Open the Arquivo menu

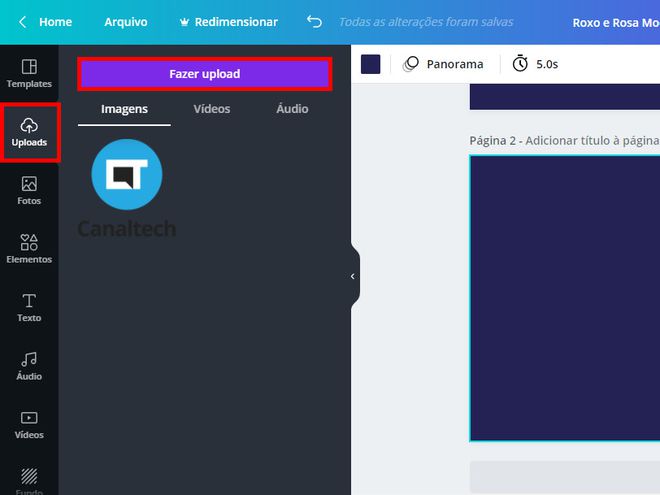click(126, 22)
